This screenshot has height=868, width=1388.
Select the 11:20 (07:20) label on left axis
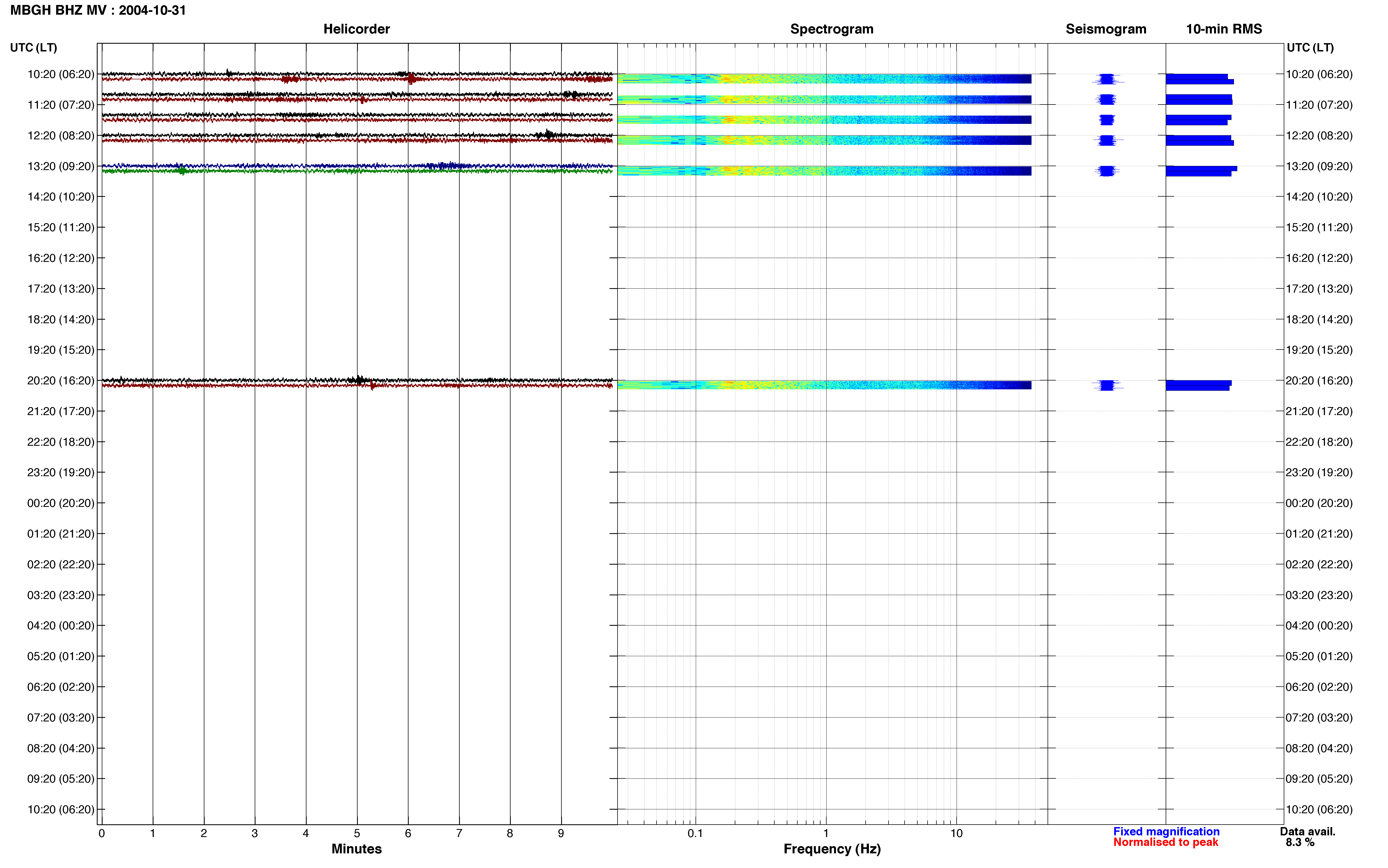(61, 105)
